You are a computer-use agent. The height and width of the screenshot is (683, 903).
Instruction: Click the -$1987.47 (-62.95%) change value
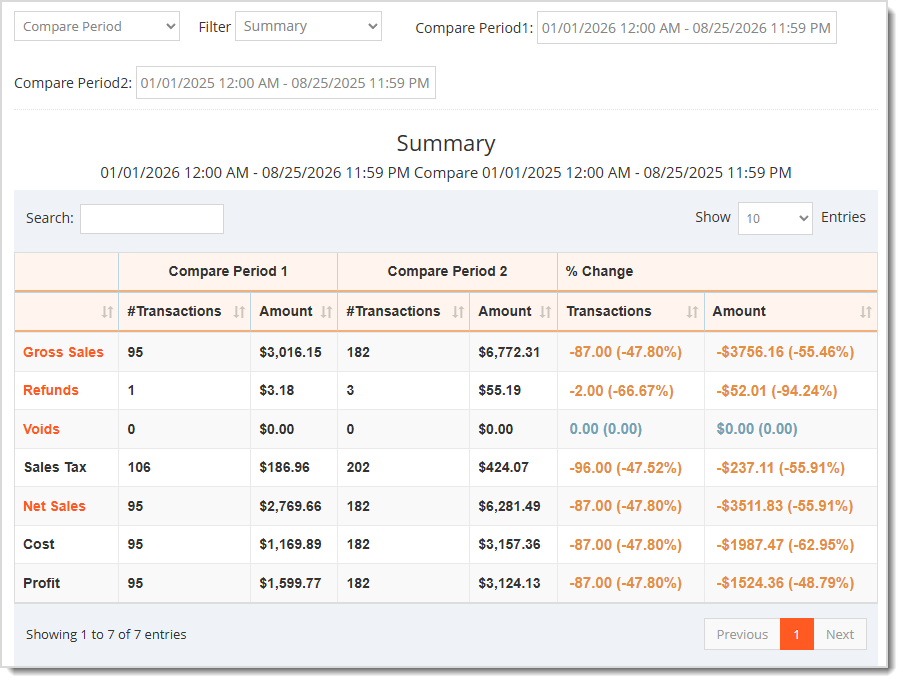786,545
